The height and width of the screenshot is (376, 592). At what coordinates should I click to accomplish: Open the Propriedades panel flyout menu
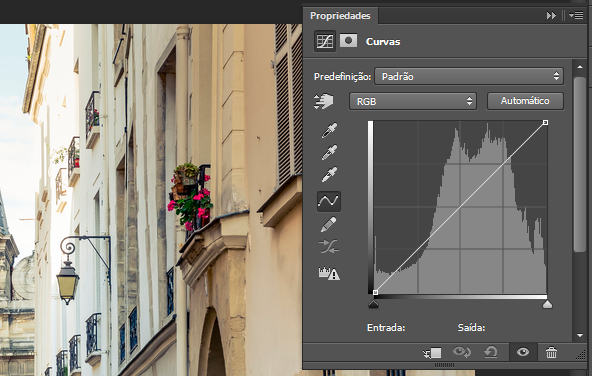click(576, 15)
